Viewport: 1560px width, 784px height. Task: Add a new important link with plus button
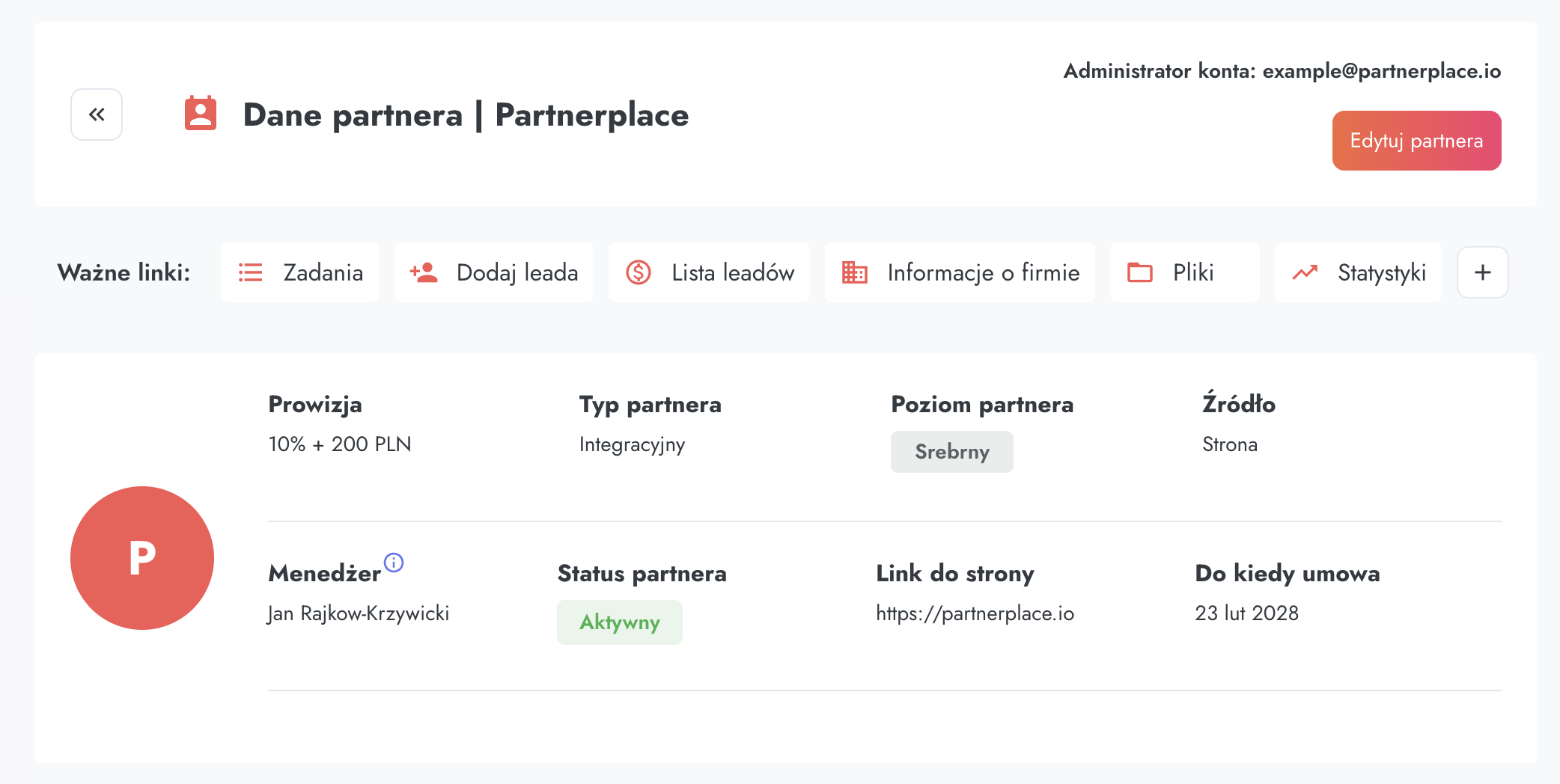1482,272
